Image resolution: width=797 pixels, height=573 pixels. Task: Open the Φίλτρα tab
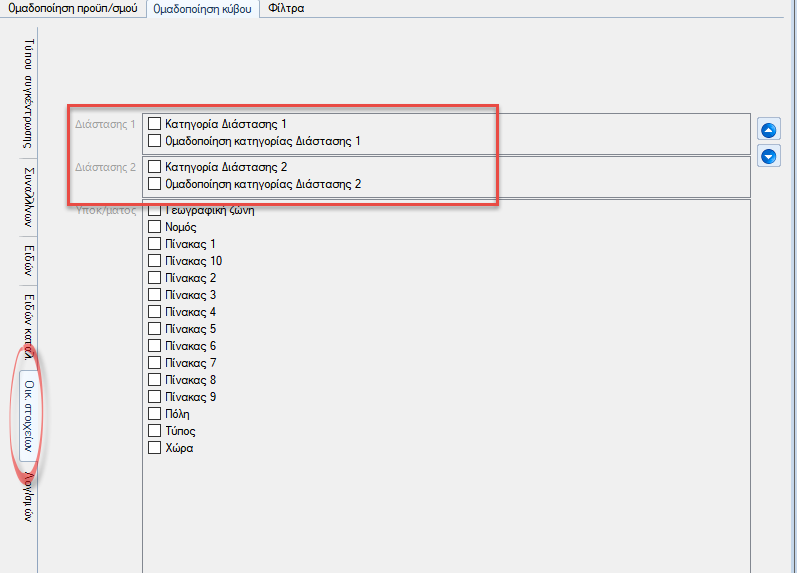coord(286,9)
